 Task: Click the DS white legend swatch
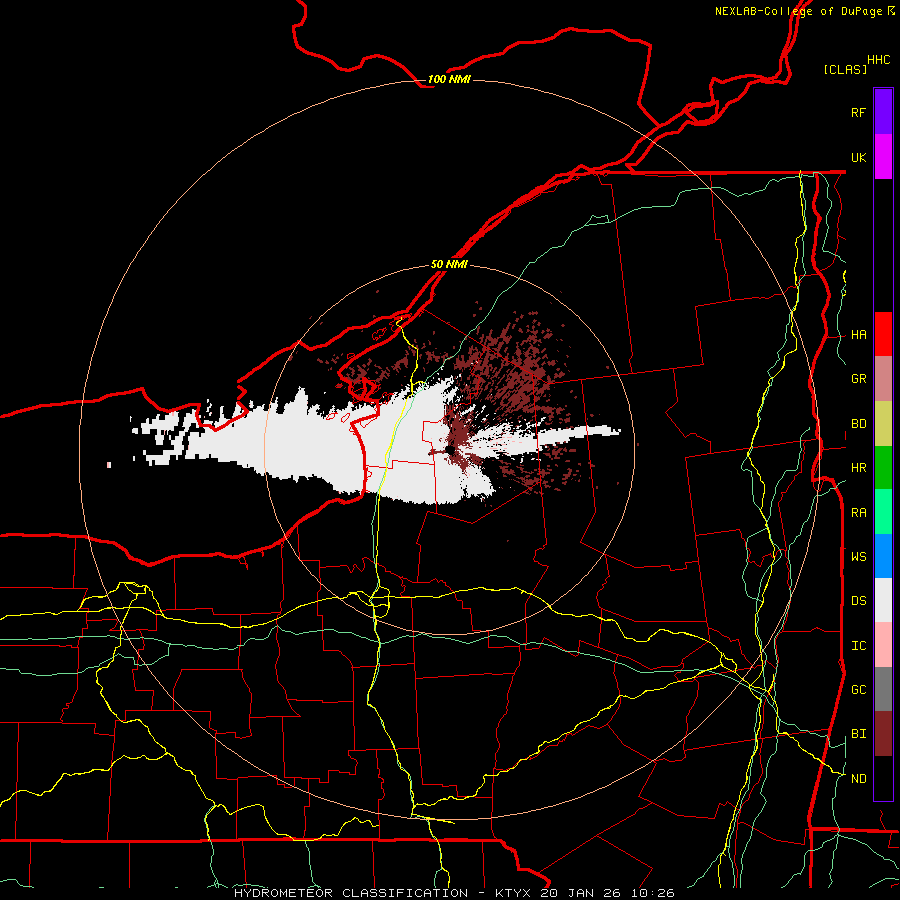pos(883,600)
